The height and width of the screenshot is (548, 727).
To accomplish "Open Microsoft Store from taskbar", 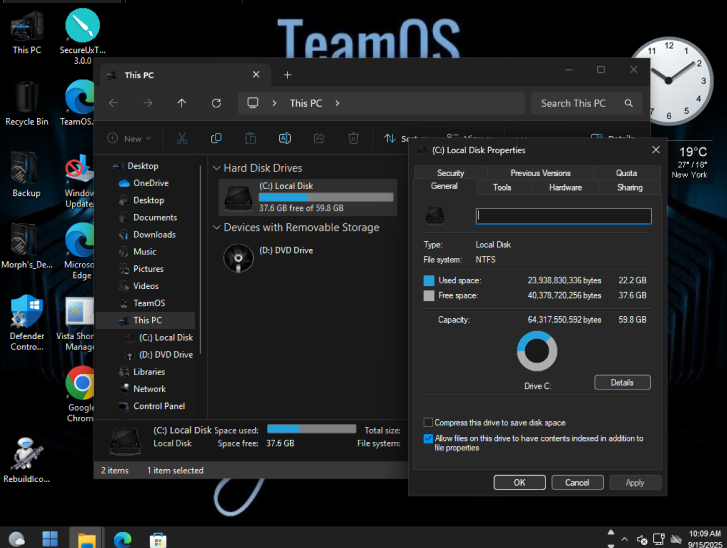I will click(x=158, y=540).
